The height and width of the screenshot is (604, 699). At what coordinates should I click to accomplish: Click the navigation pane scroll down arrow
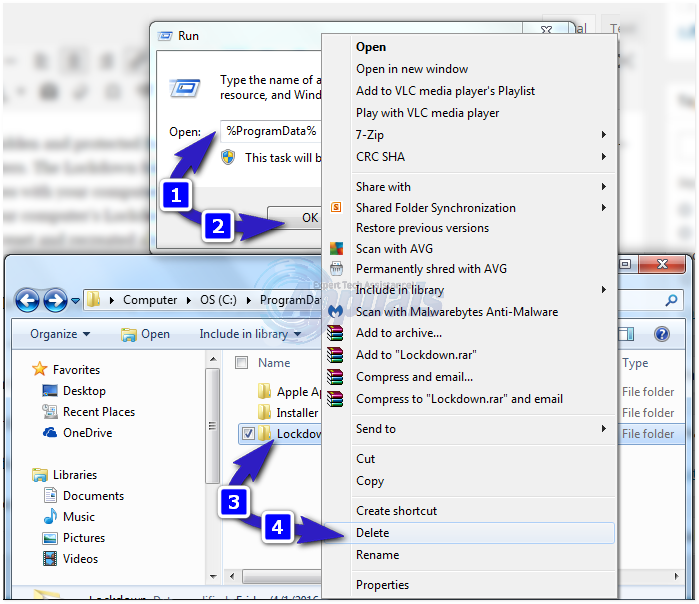click(213, 576)
